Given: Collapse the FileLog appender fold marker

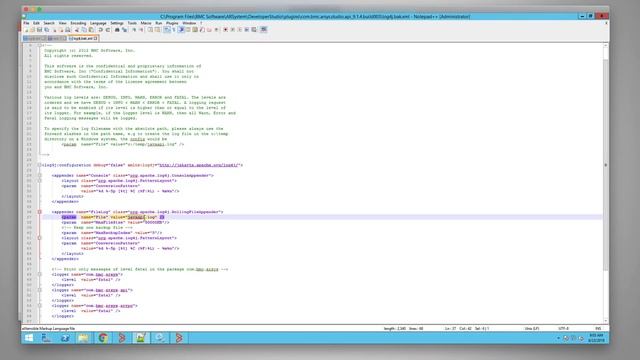Looking at the screenshot, I should pyautogui.click(x=40, y=212).
